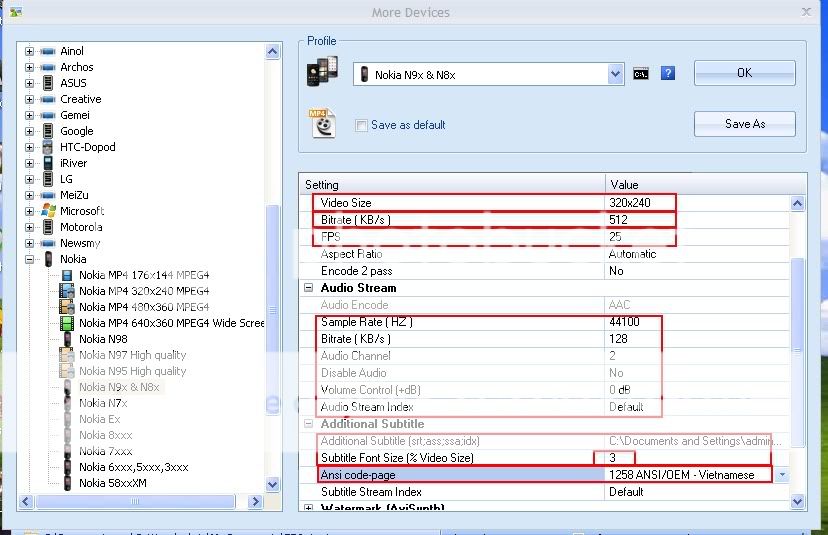Click the Nokia N98 phone icon
Viewport: 828px width, 535px height.
pyautogui.click(x=67, y=339)
